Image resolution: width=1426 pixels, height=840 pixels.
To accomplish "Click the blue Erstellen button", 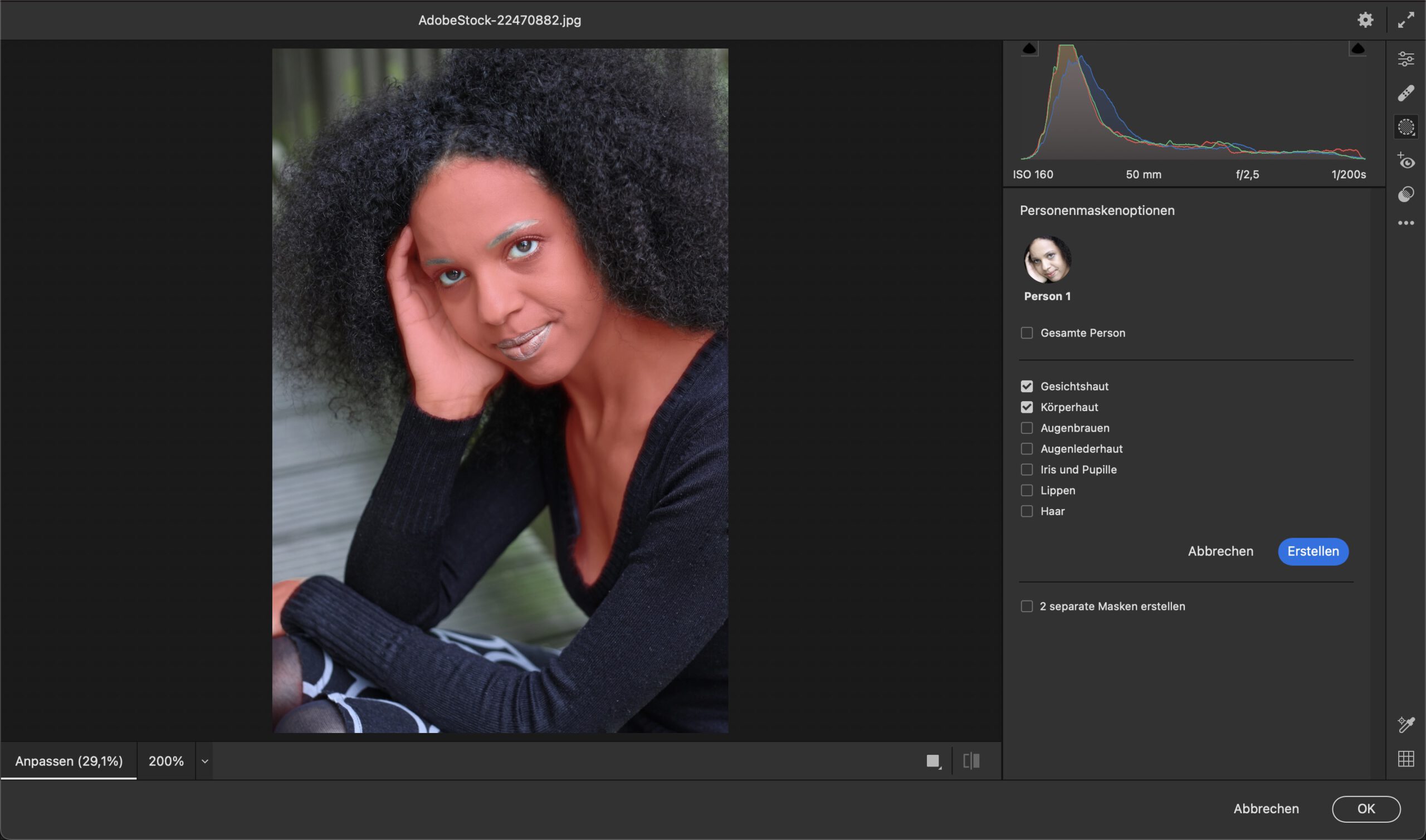I will point(1313,551).
